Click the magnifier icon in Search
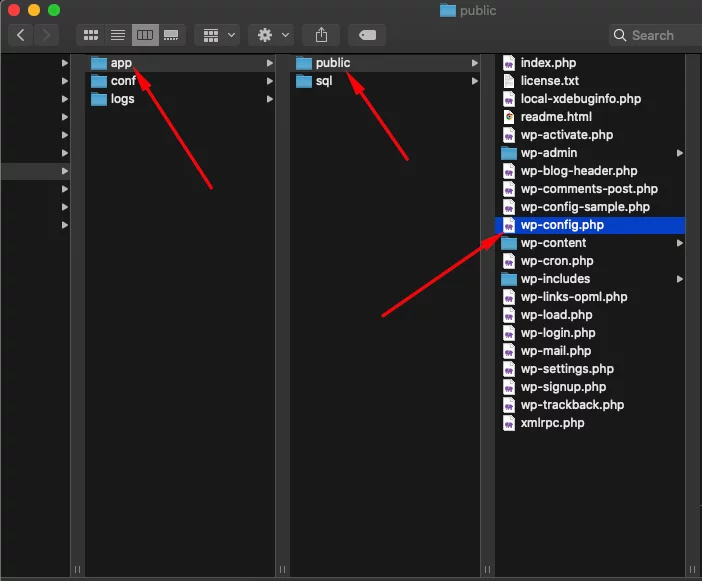Viewport: 702px width, 581px height. tap(620, 35)
